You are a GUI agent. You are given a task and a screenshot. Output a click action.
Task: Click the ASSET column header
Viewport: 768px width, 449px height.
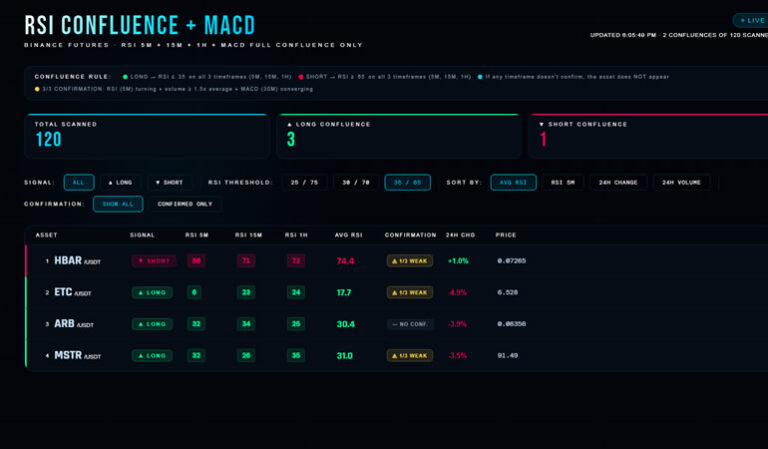coord(47,236)
